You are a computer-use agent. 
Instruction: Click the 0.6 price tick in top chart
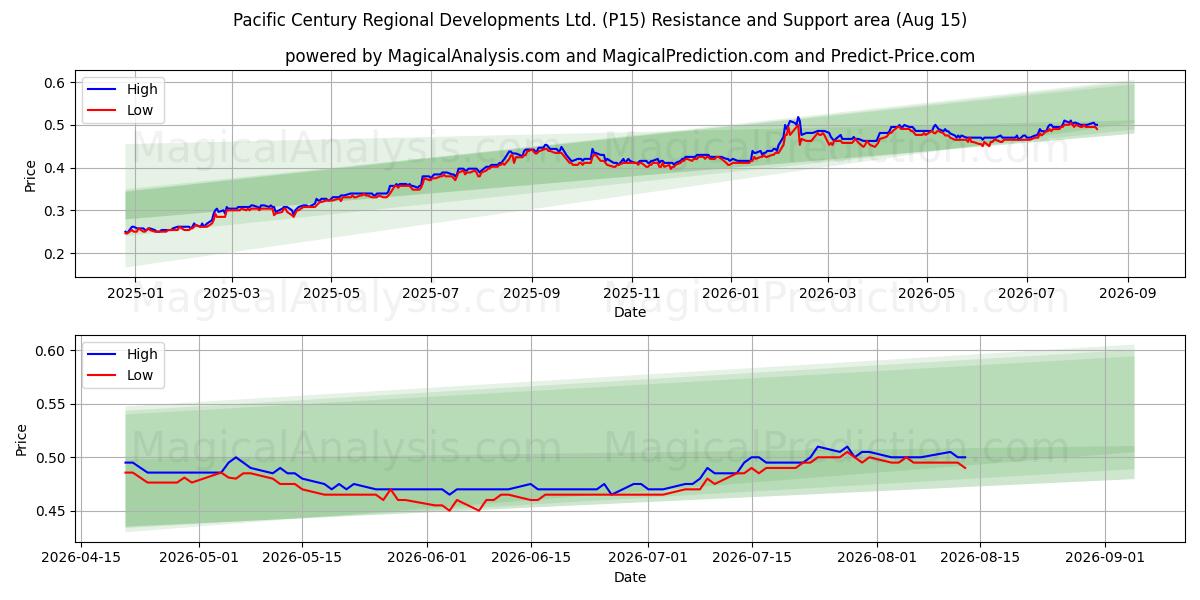pos(55,82)
